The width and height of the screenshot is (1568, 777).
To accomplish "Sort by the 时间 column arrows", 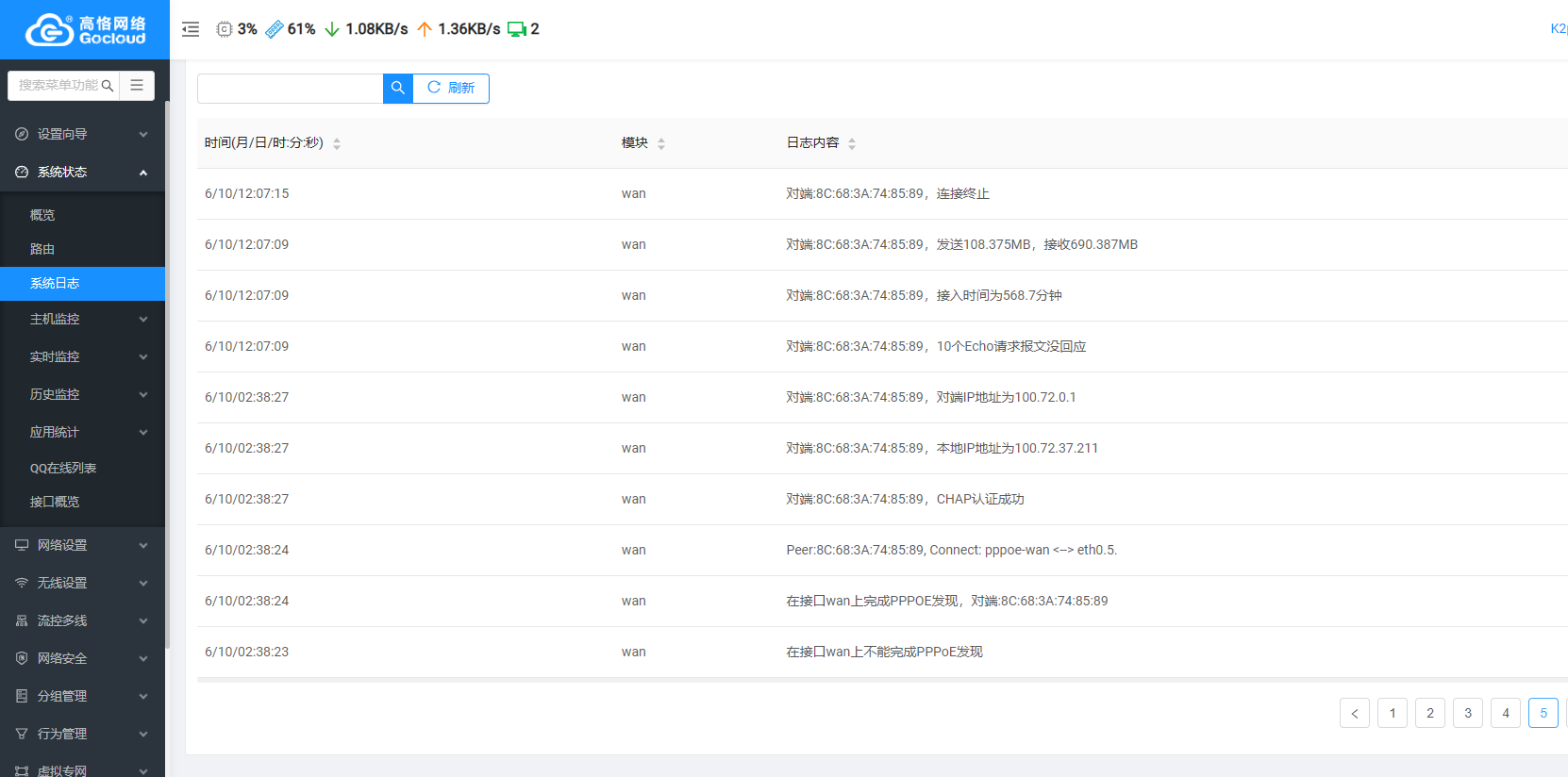I will 337,143.
